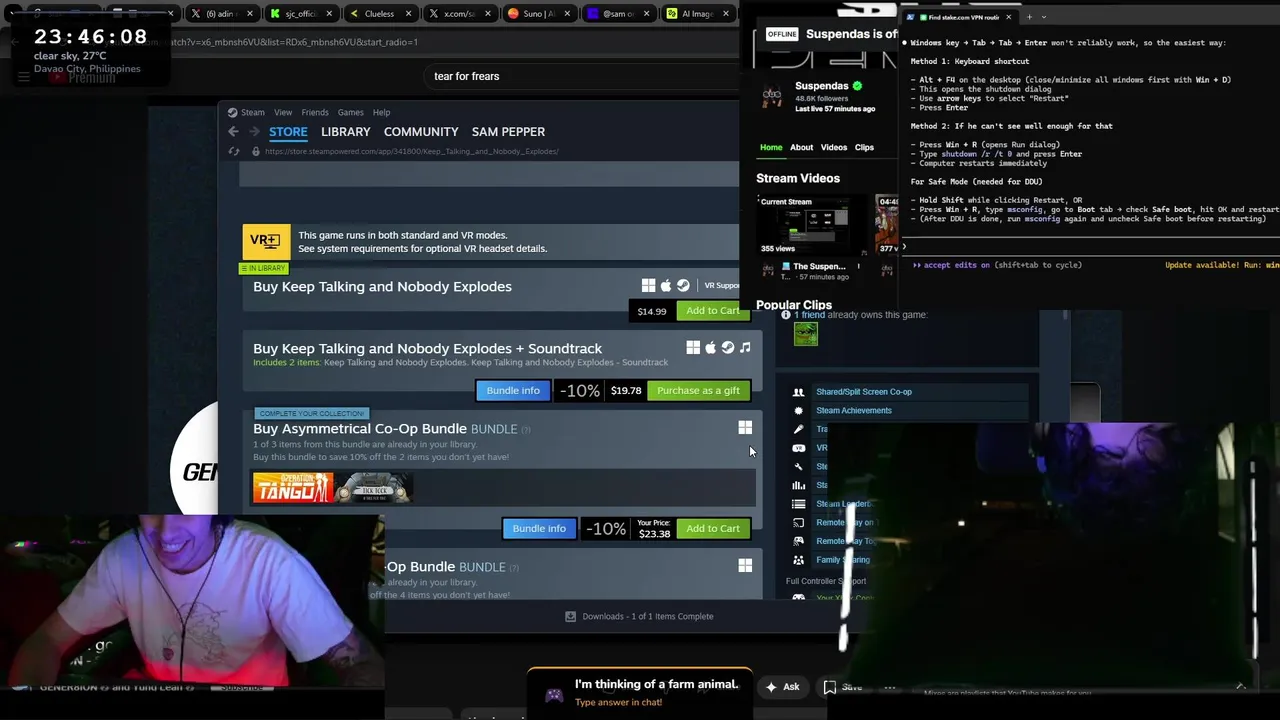The height and width of the screenshot is (720, 1280).
Task: Click the Steam Leaderboards list icon
Action: pos(798,504)
